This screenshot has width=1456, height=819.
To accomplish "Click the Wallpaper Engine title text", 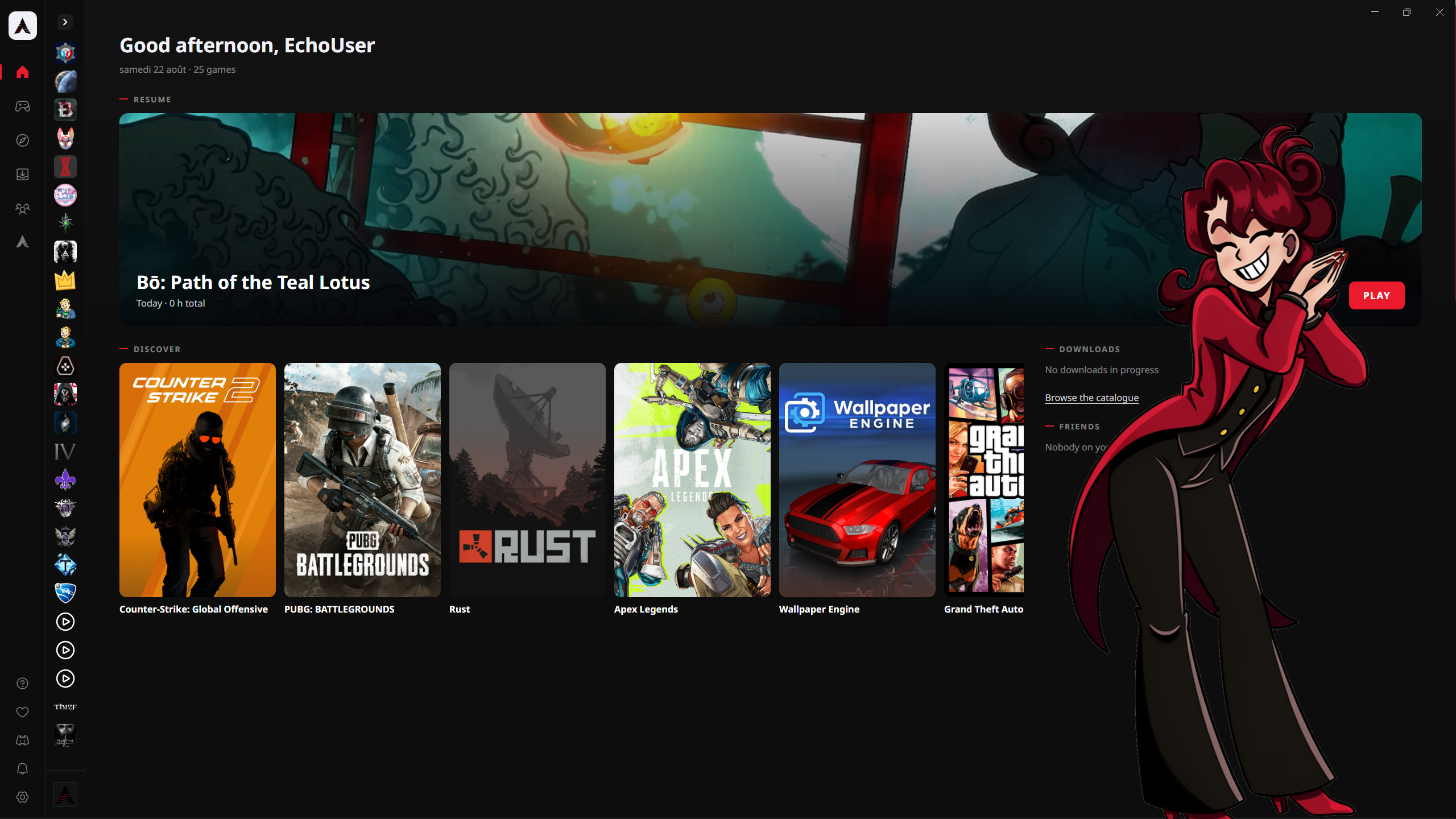I will point(819,609).
